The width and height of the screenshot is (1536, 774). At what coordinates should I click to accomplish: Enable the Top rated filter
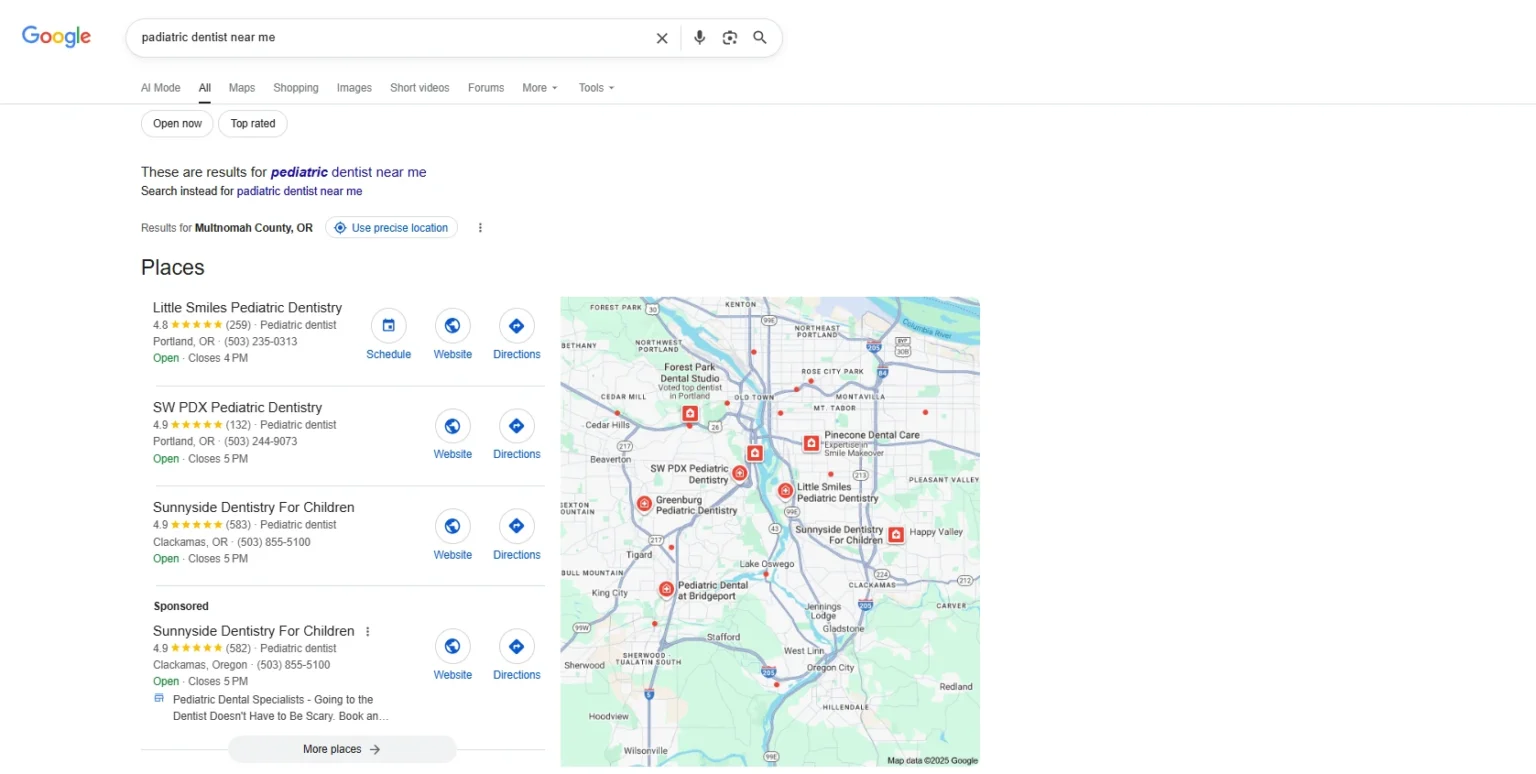[x=252, y=123]
